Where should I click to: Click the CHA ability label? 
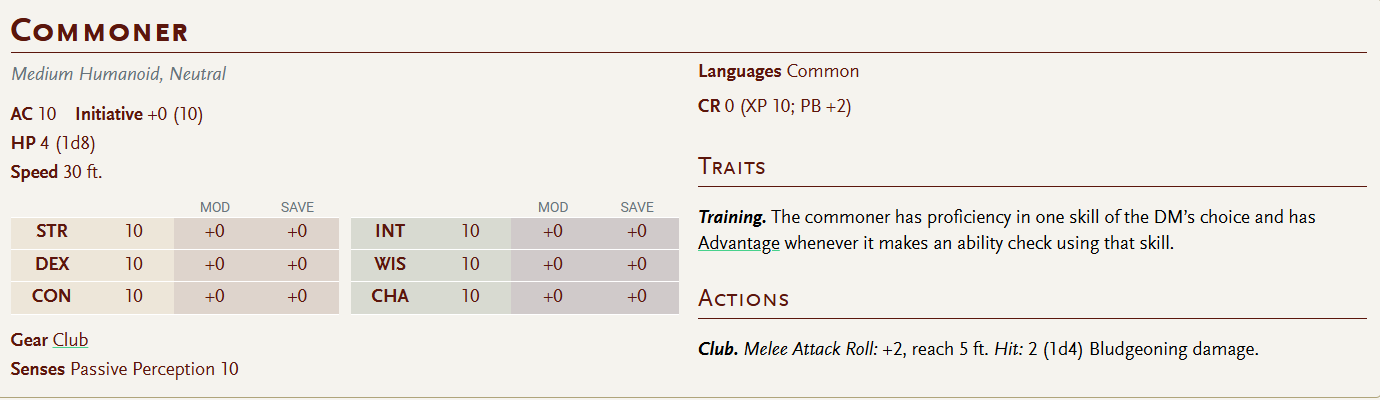[x=390, y=297]
